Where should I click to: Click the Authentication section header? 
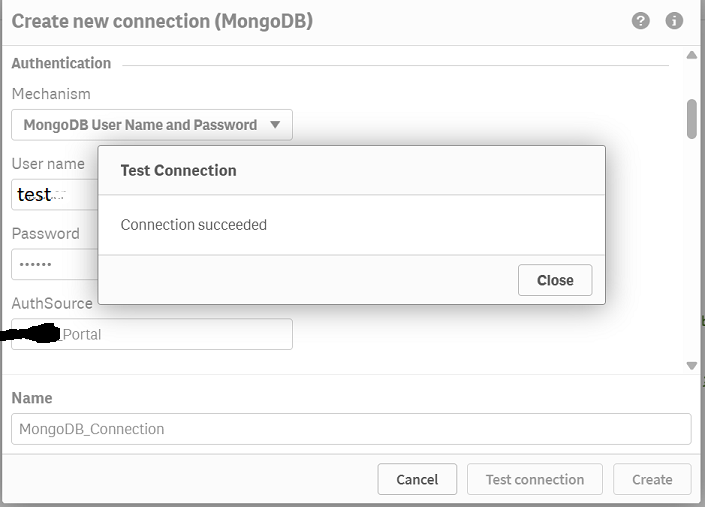click(x=61, y=63)
